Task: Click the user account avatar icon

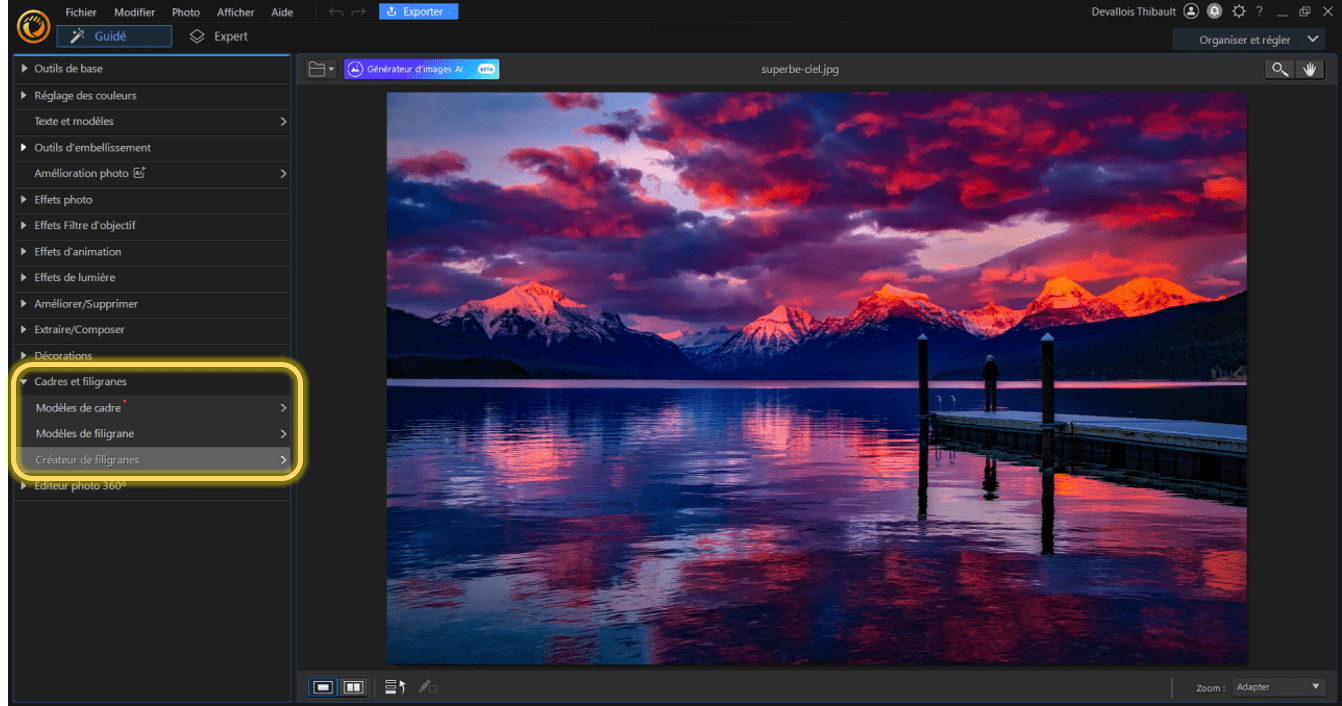Action: (1190, 12)
